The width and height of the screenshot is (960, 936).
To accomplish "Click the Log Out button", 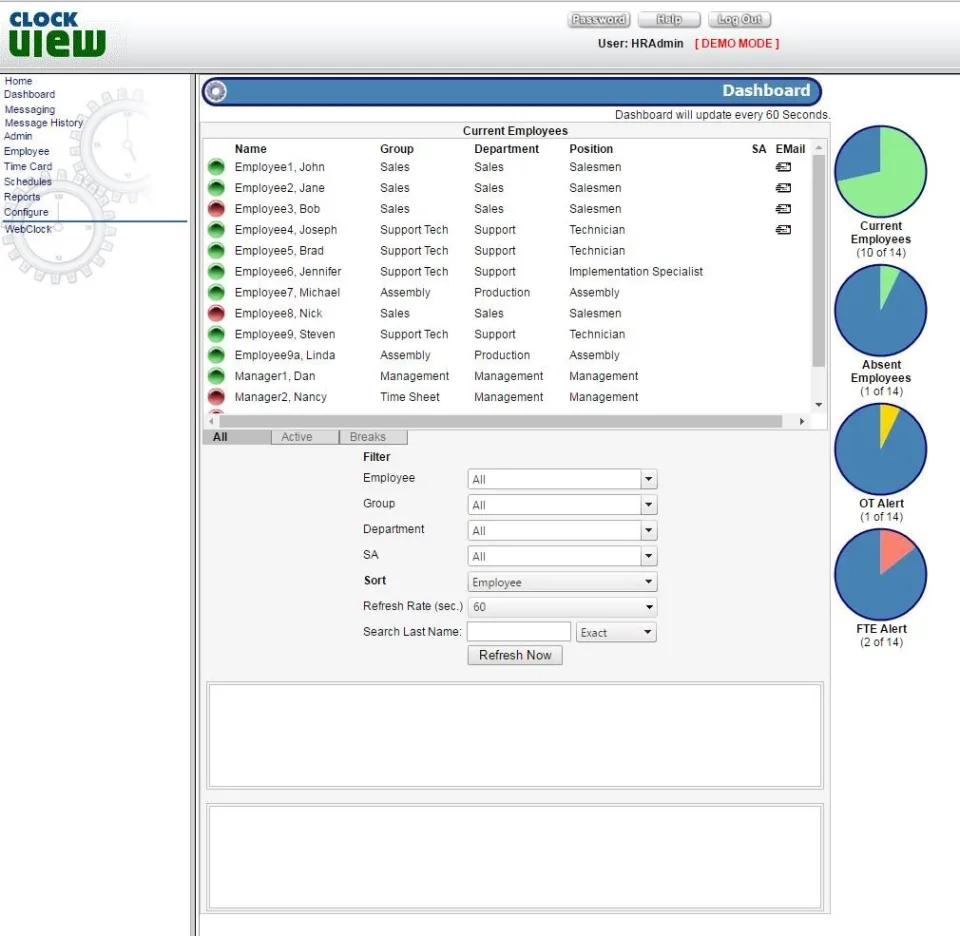I will [x=739, y=20].
